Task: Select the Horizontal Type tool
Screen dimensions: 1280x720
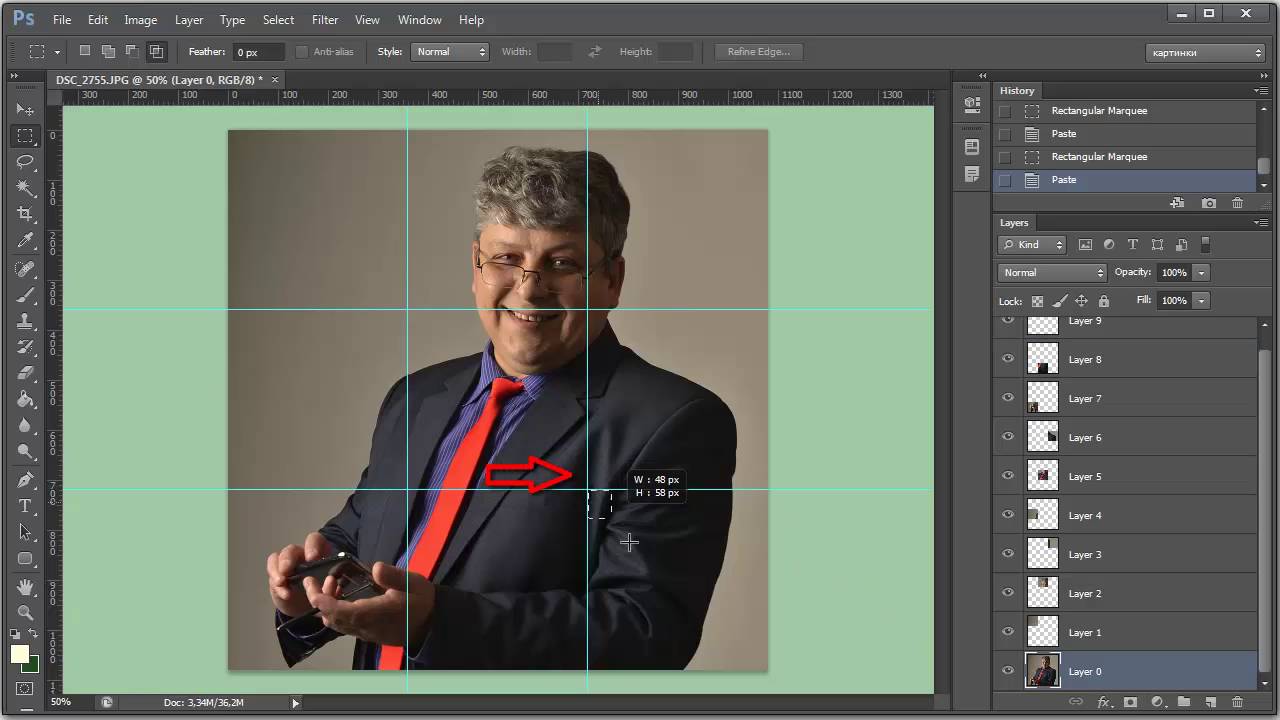Action: pos(25,506)
